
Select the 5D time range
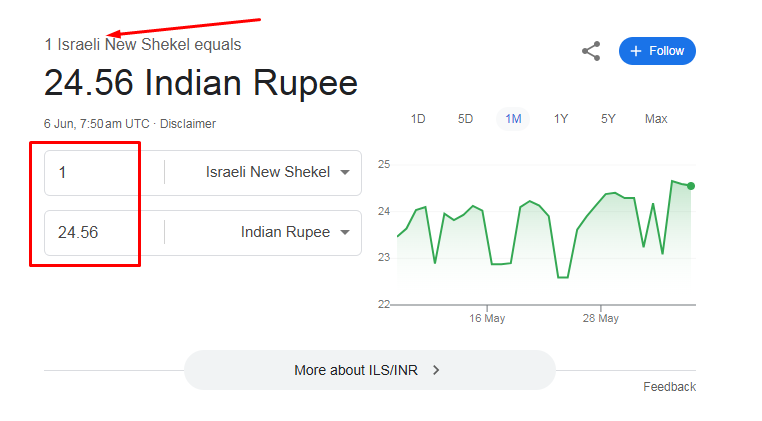point(465,119)
